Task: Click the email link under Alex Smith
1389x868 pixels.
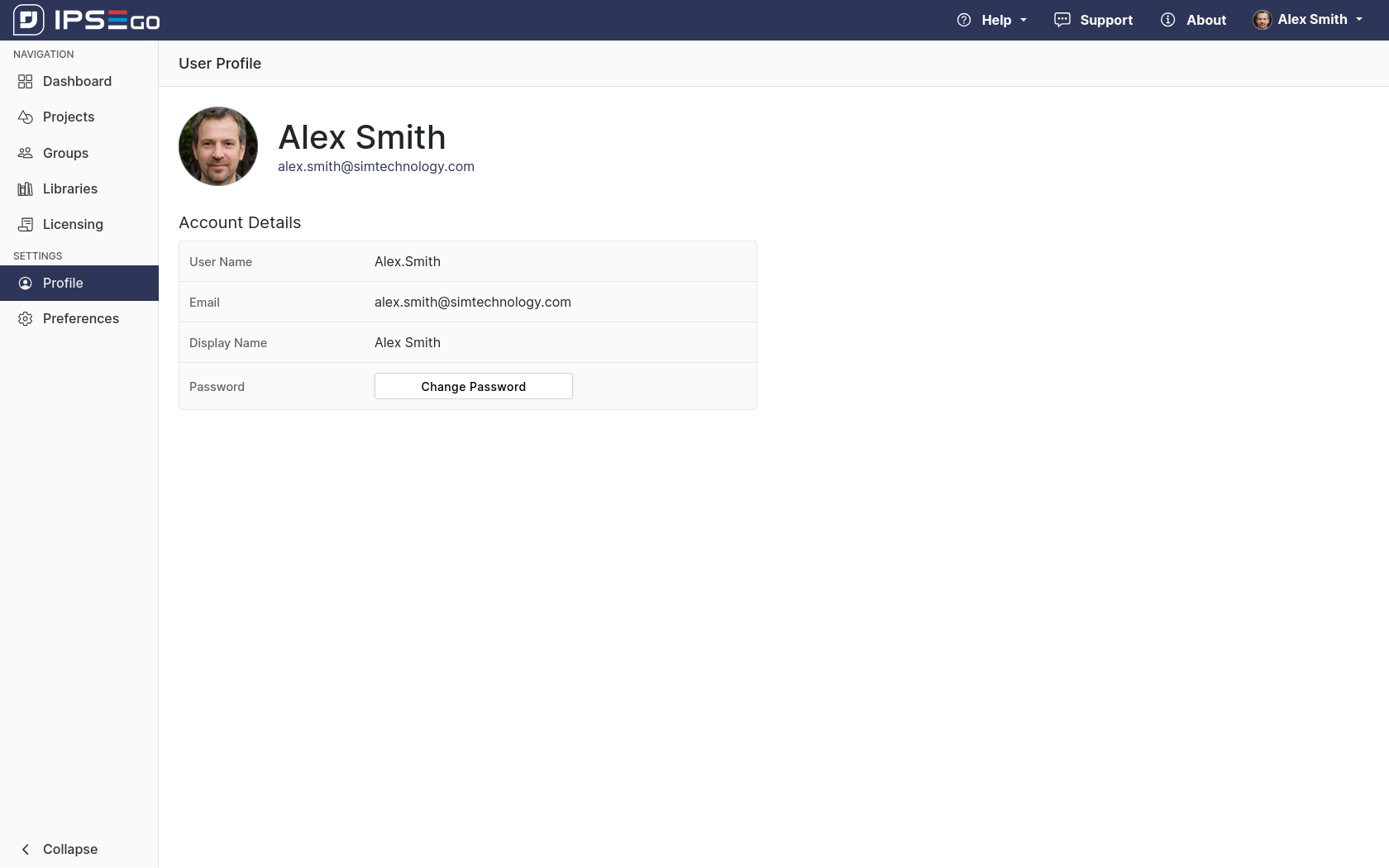Action: click(x=375, y=166)
